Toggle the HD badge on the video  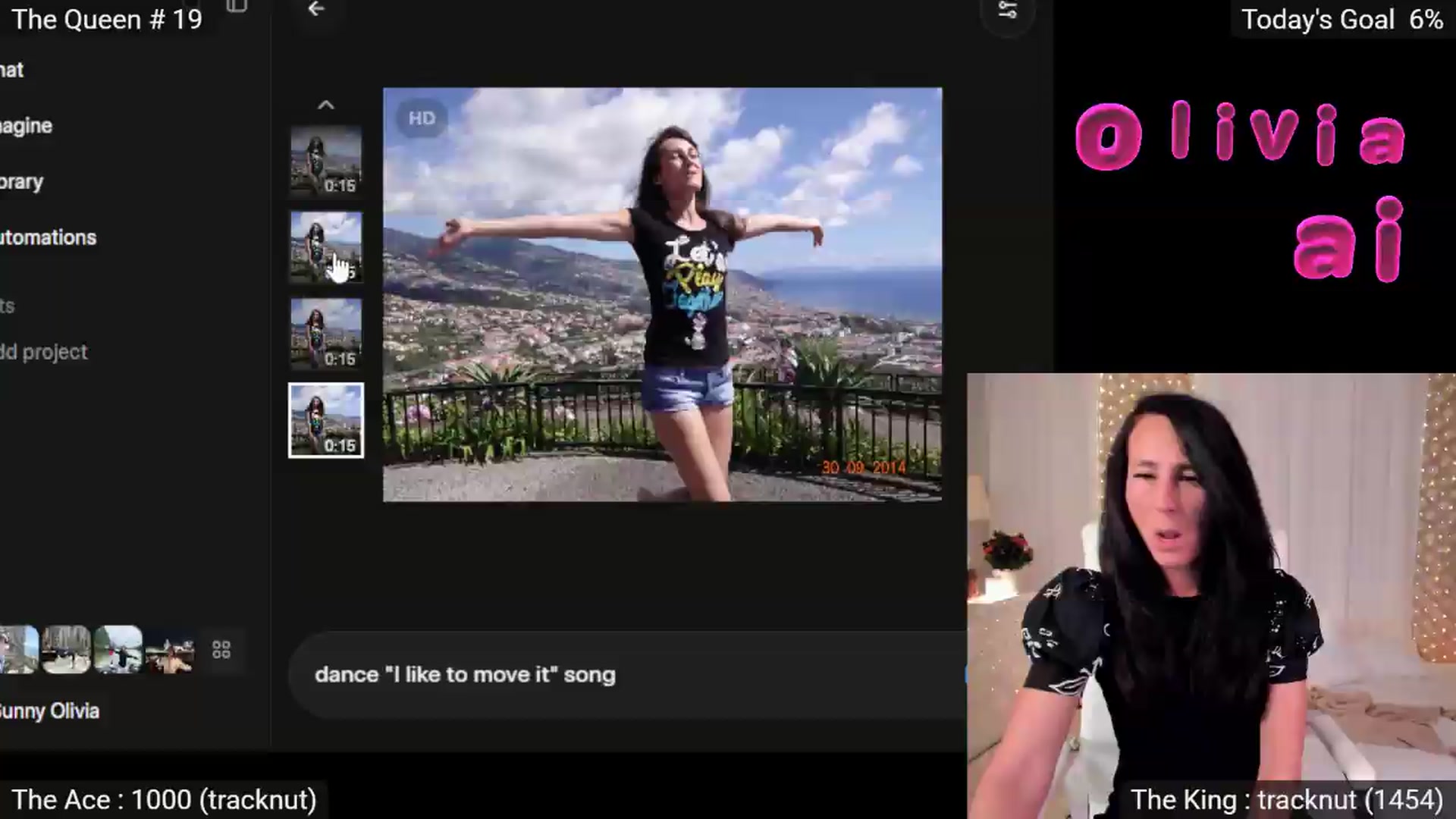tap(422, 118)
